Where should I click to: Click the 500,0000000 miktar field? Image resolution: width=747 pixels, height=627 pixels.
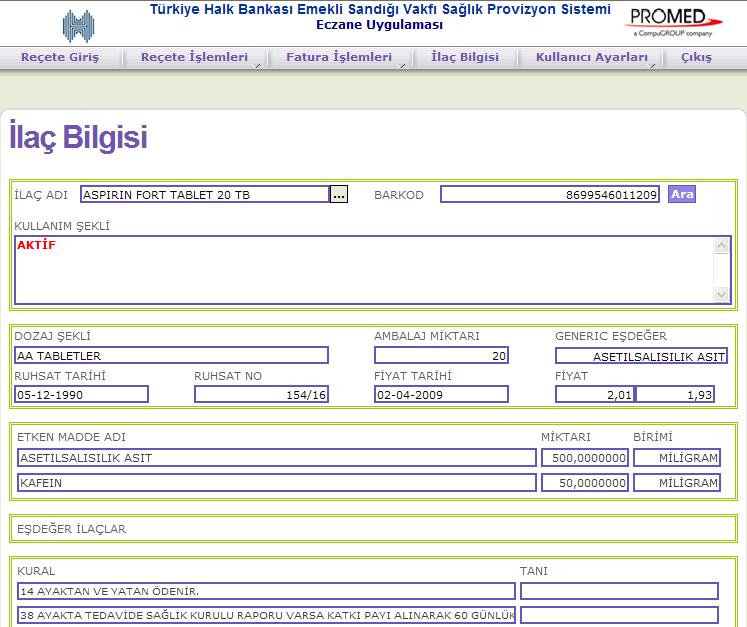click(585, 458)
